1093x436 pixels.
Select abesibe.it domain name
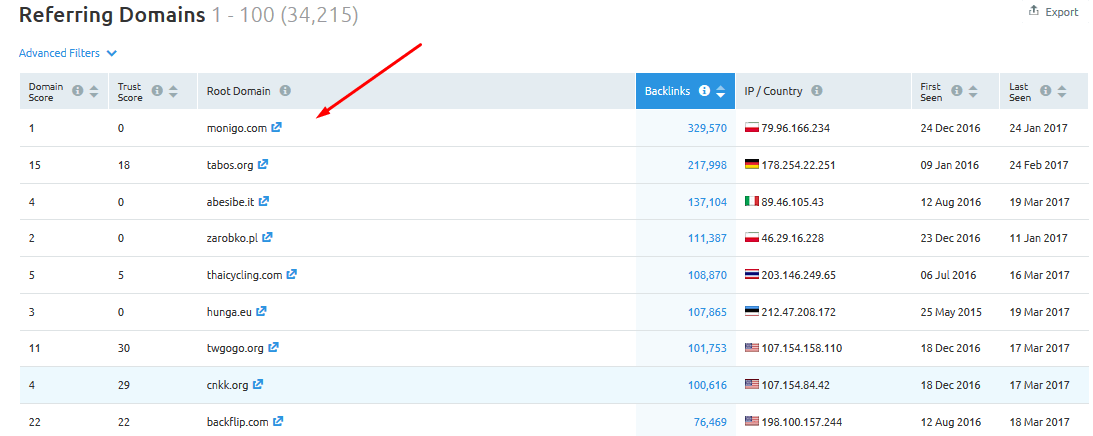pyautogui.click(x=231, y=202)
